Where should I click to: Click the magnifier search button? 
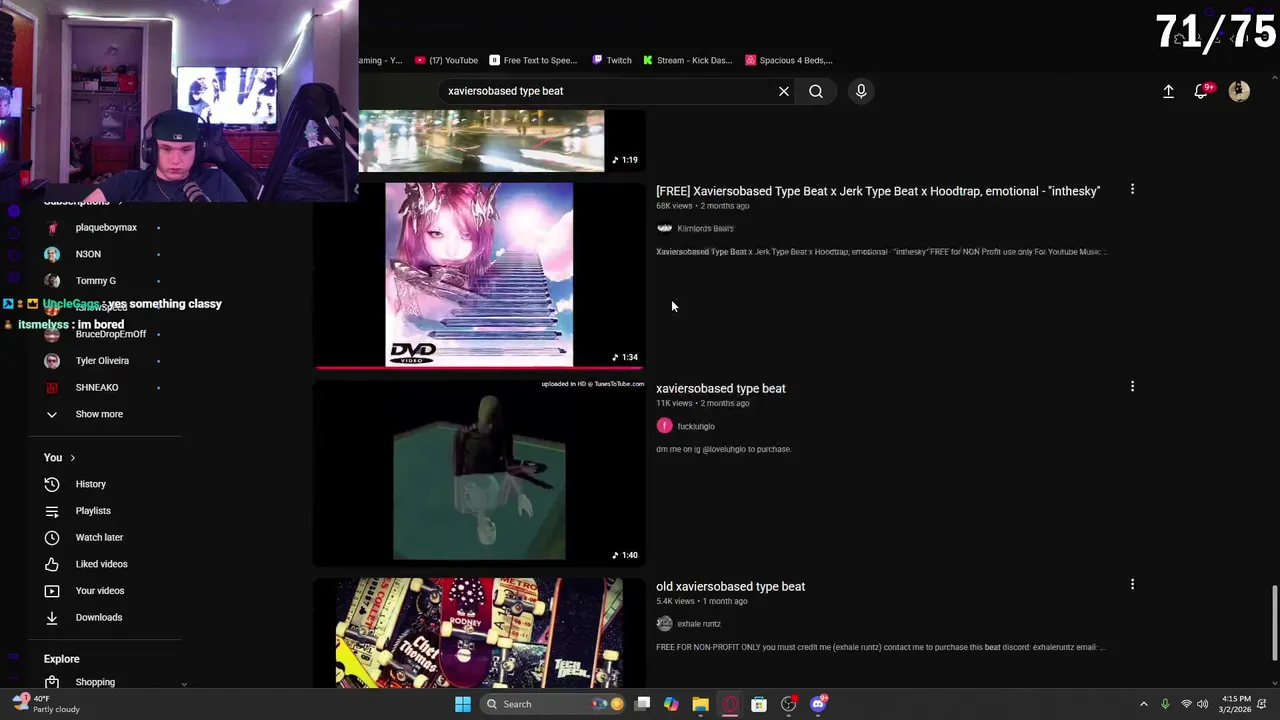click(x=816, y=91)
